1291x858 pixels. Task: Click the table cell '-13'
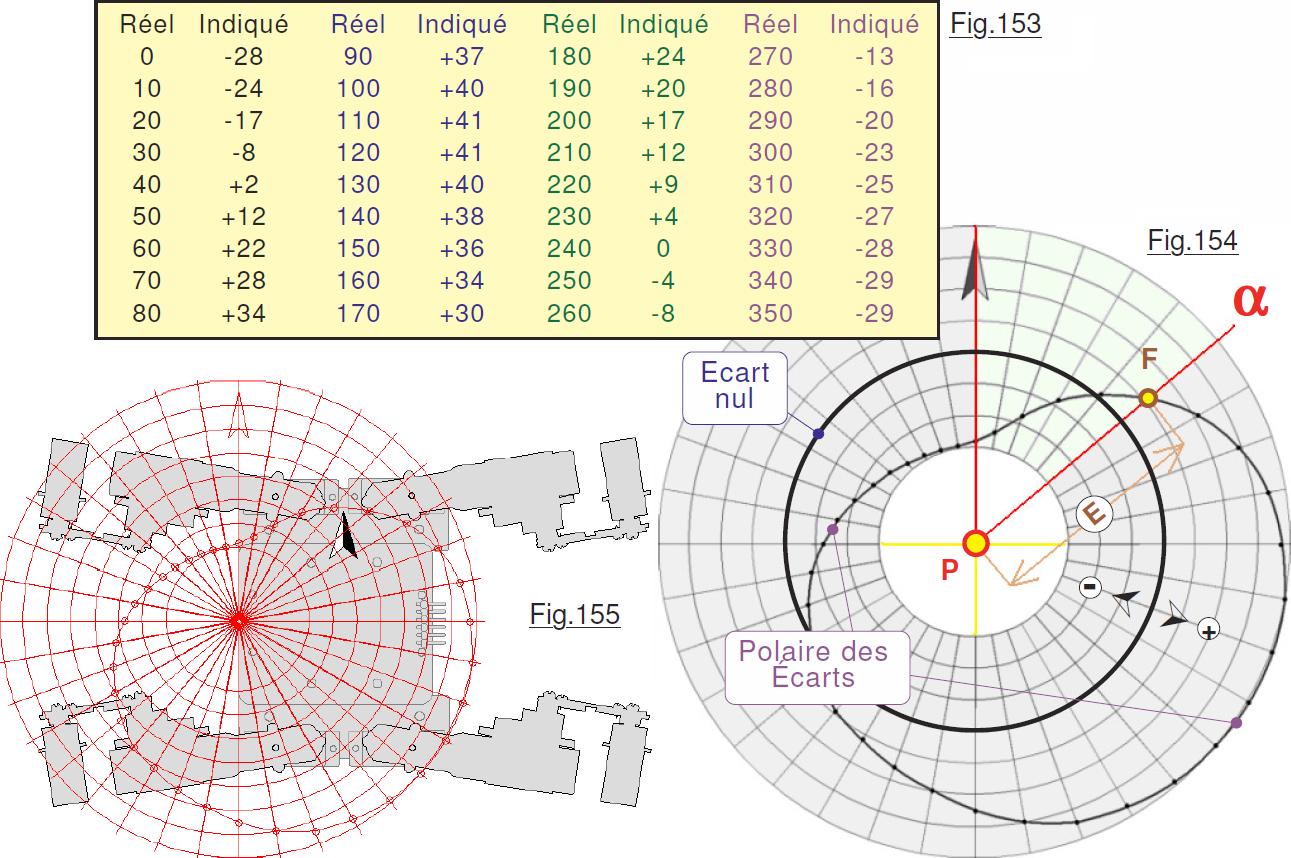[875, 57]
